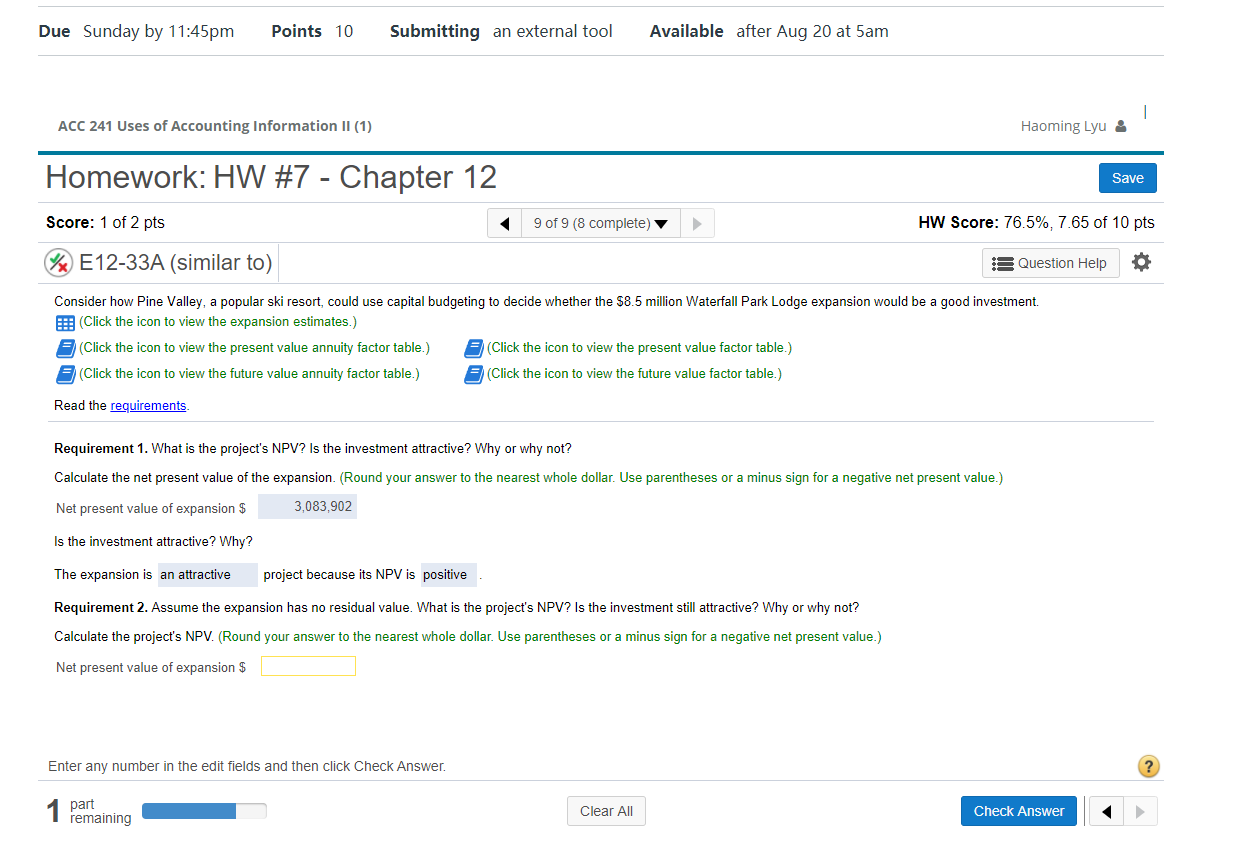Click the profile icon beside Haoming Lyu
Viewport: 1254px width, 846px height.
[x=1121, y=126]
